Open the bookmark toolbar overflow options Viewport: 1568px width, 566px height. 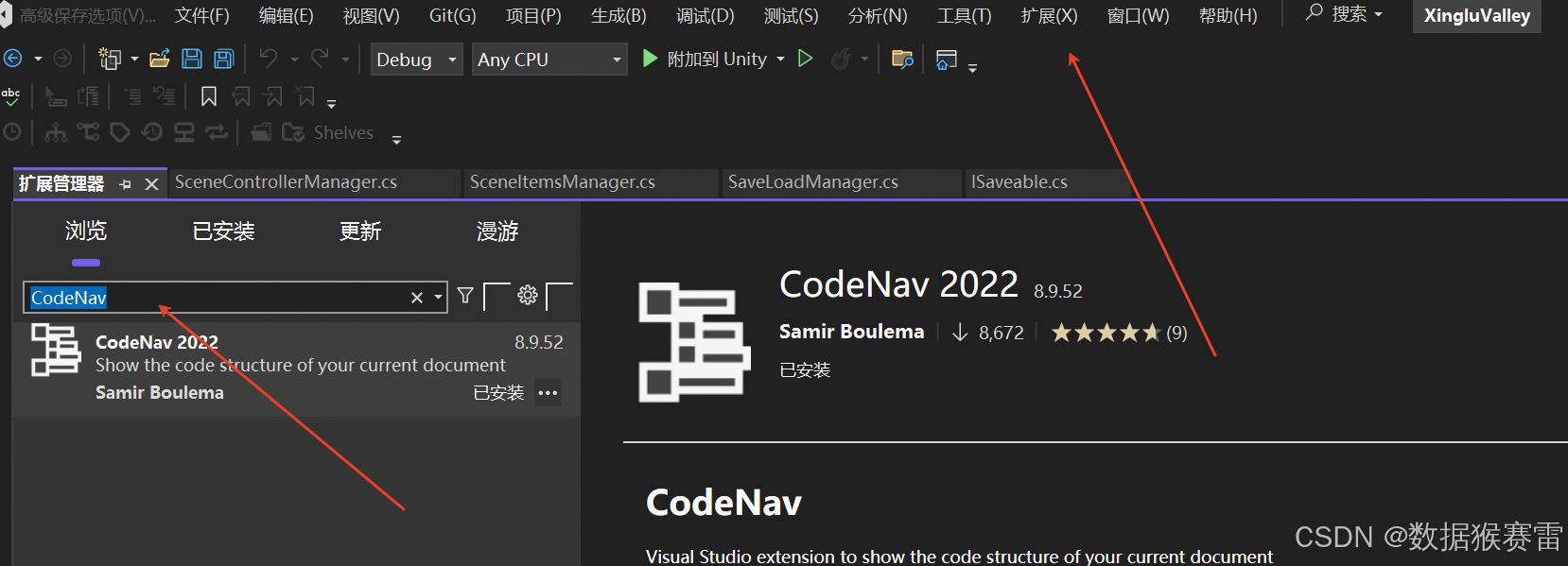click(x=331, y=104)
